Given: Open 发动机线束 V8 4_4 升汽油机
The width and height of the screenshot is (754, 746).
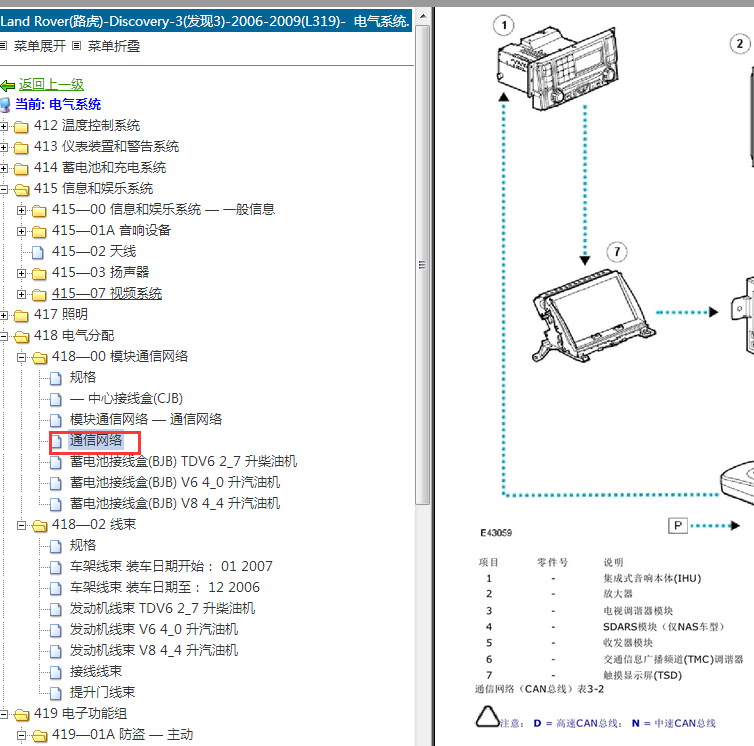Looking at the screenshot, I should coord(154,650).
